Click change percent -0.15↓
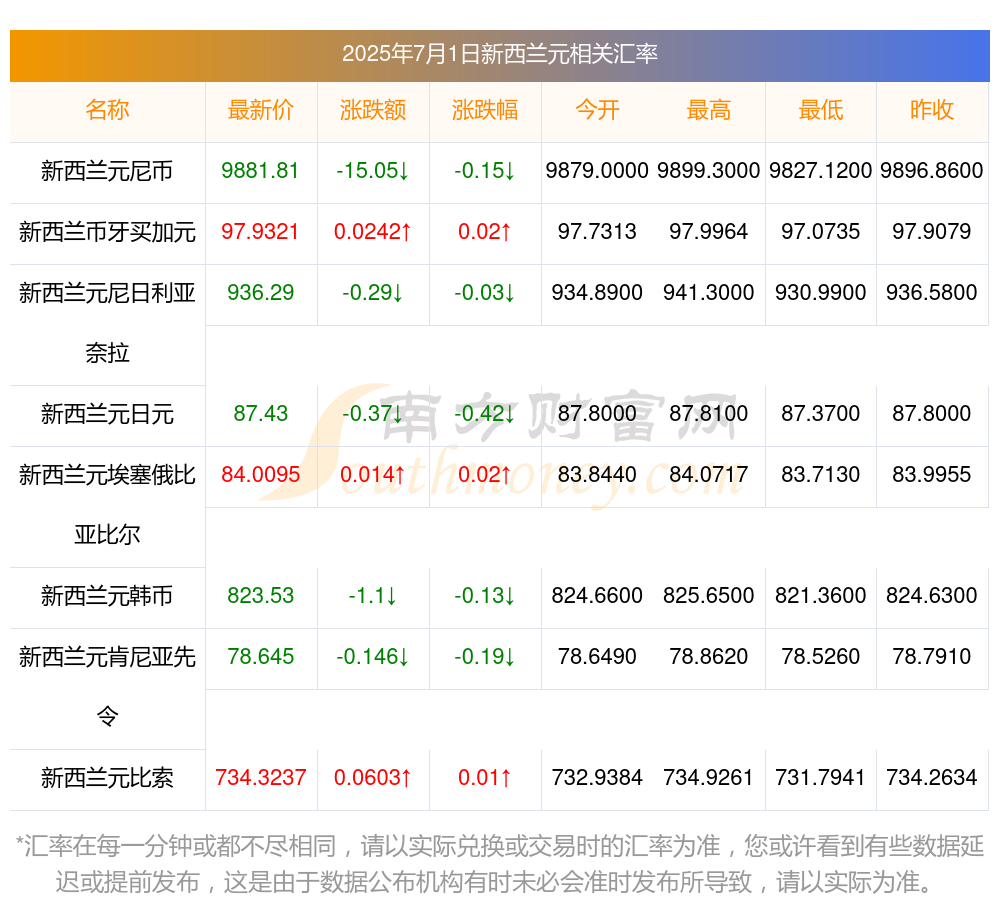The image size is (1000, 913). tap(485, 171)
